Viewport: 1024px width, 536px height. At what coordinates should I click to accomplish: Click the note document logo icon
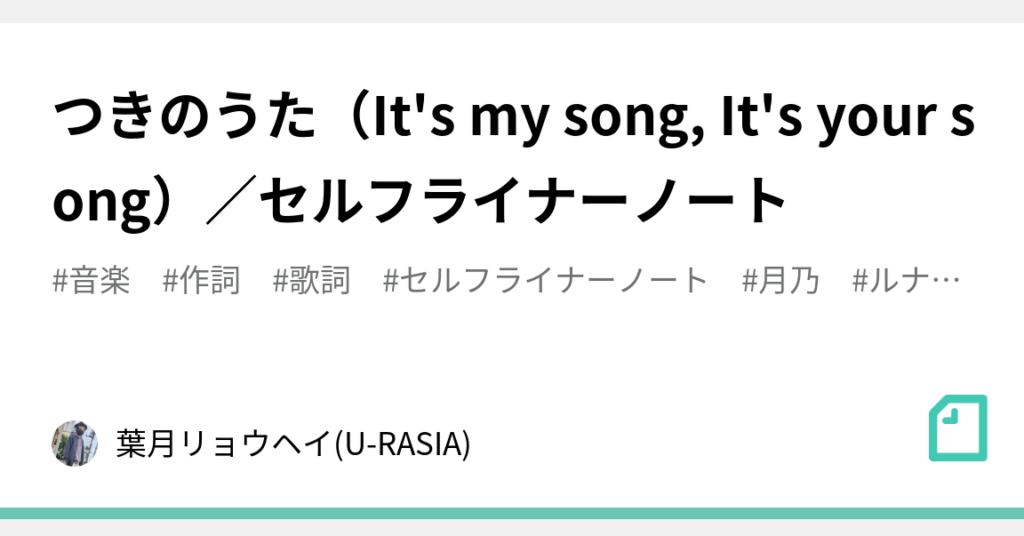pyautogui.click(x=957, y=428)
